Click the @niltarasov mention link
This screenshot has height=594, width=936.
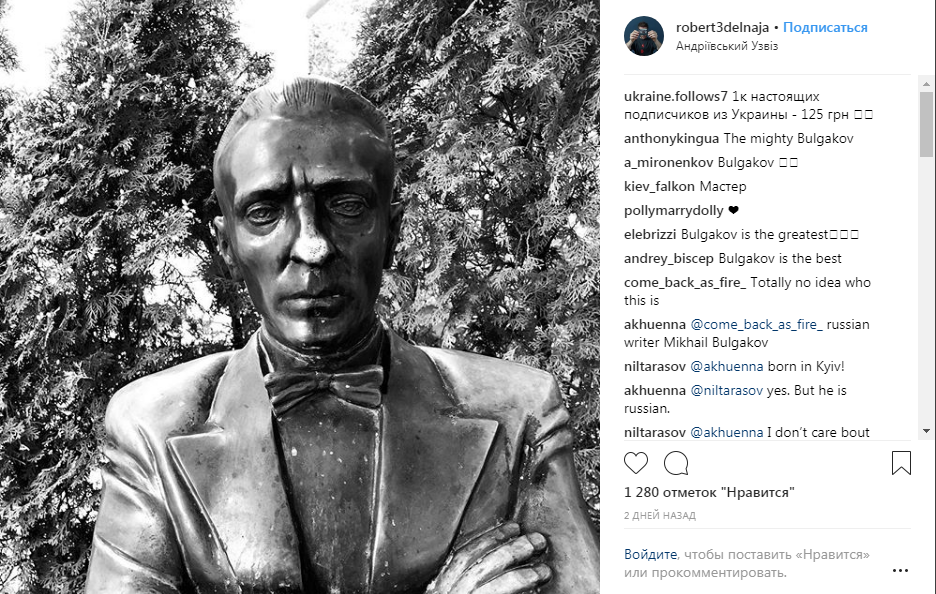click(x=726, y=390)
